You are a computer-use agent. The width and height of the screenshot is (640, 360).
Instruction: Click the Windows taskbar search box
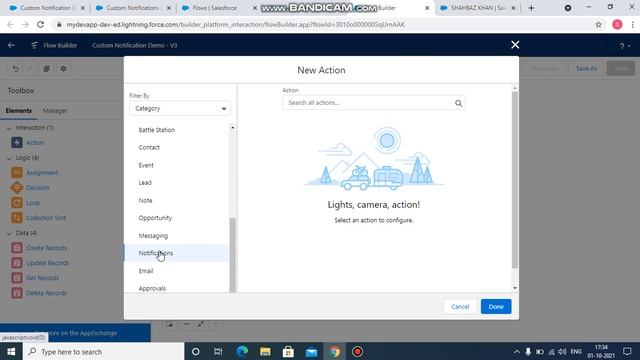click(104, 351)
